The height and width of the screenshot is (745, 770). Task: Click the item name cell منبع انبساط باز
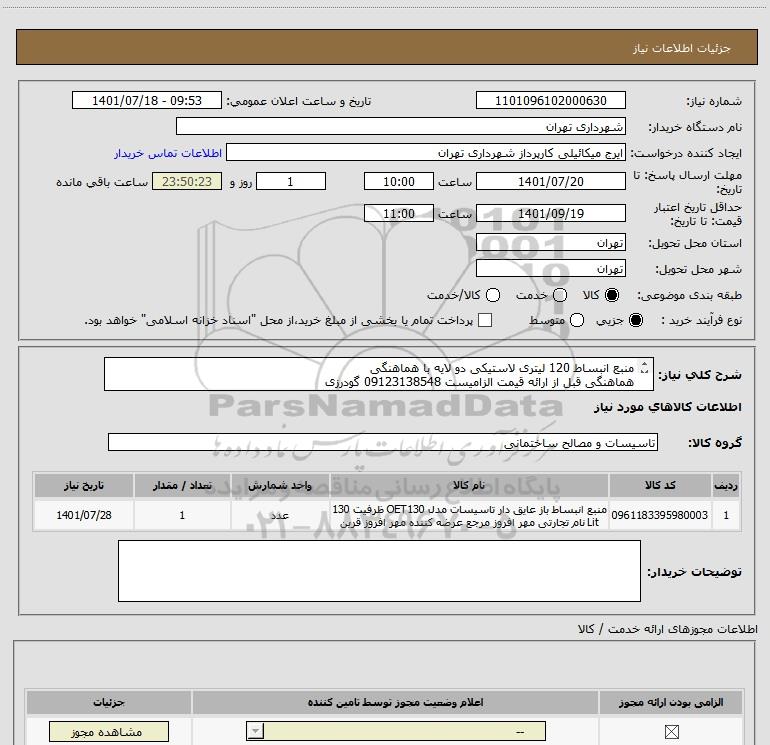469,515
